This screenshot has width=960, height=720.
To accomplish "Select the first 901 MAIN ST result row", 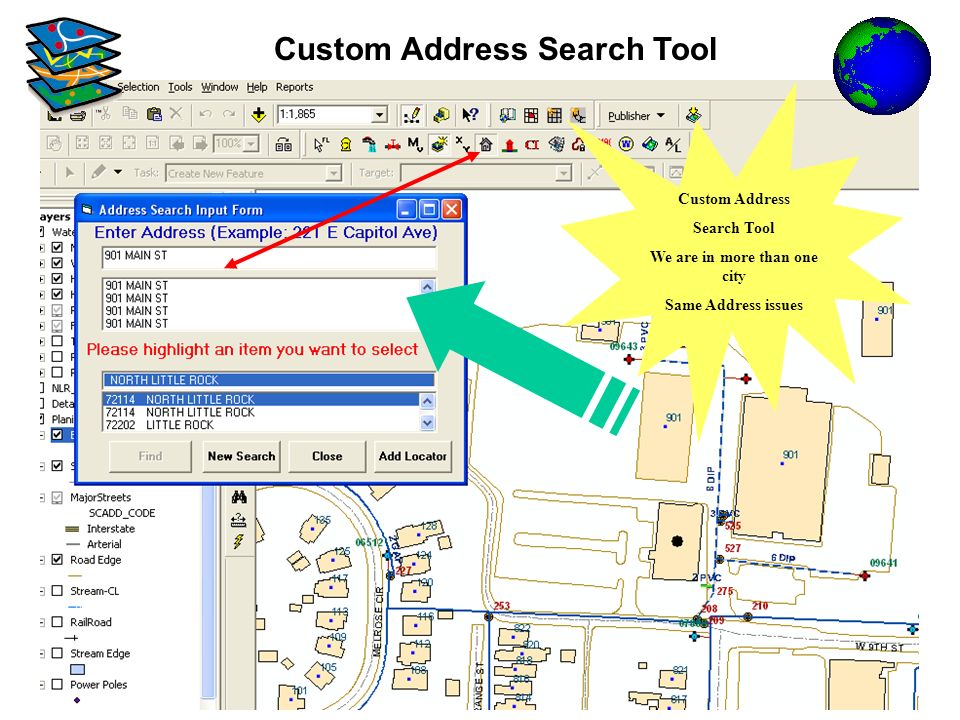I will 261,285.
